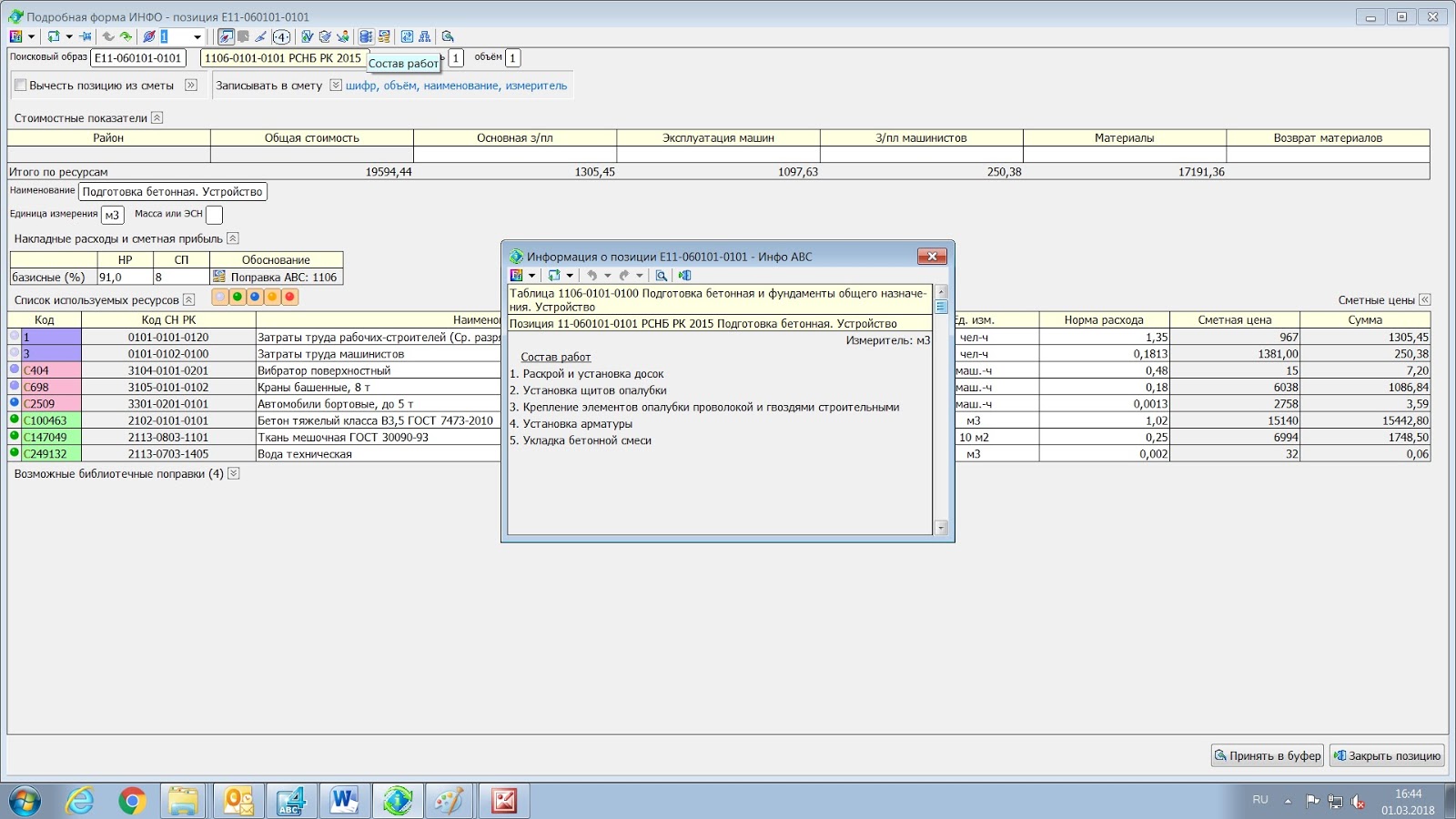Click the marker dot of row C404
The image size is (1456, 819).
click(x=15, y=369)
